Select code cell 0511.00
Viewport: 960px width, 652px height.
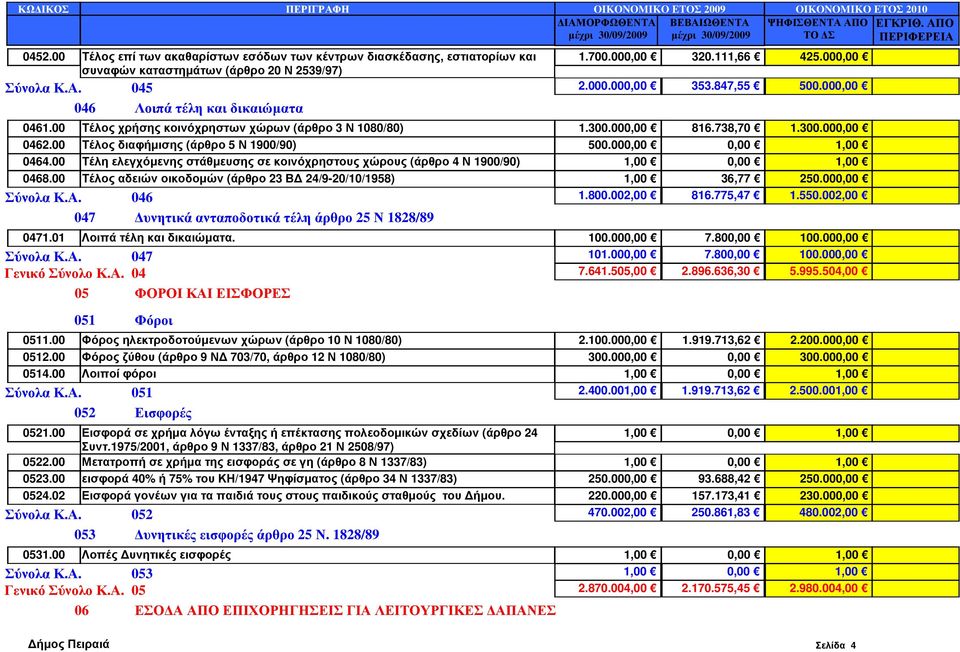point(43,340)
